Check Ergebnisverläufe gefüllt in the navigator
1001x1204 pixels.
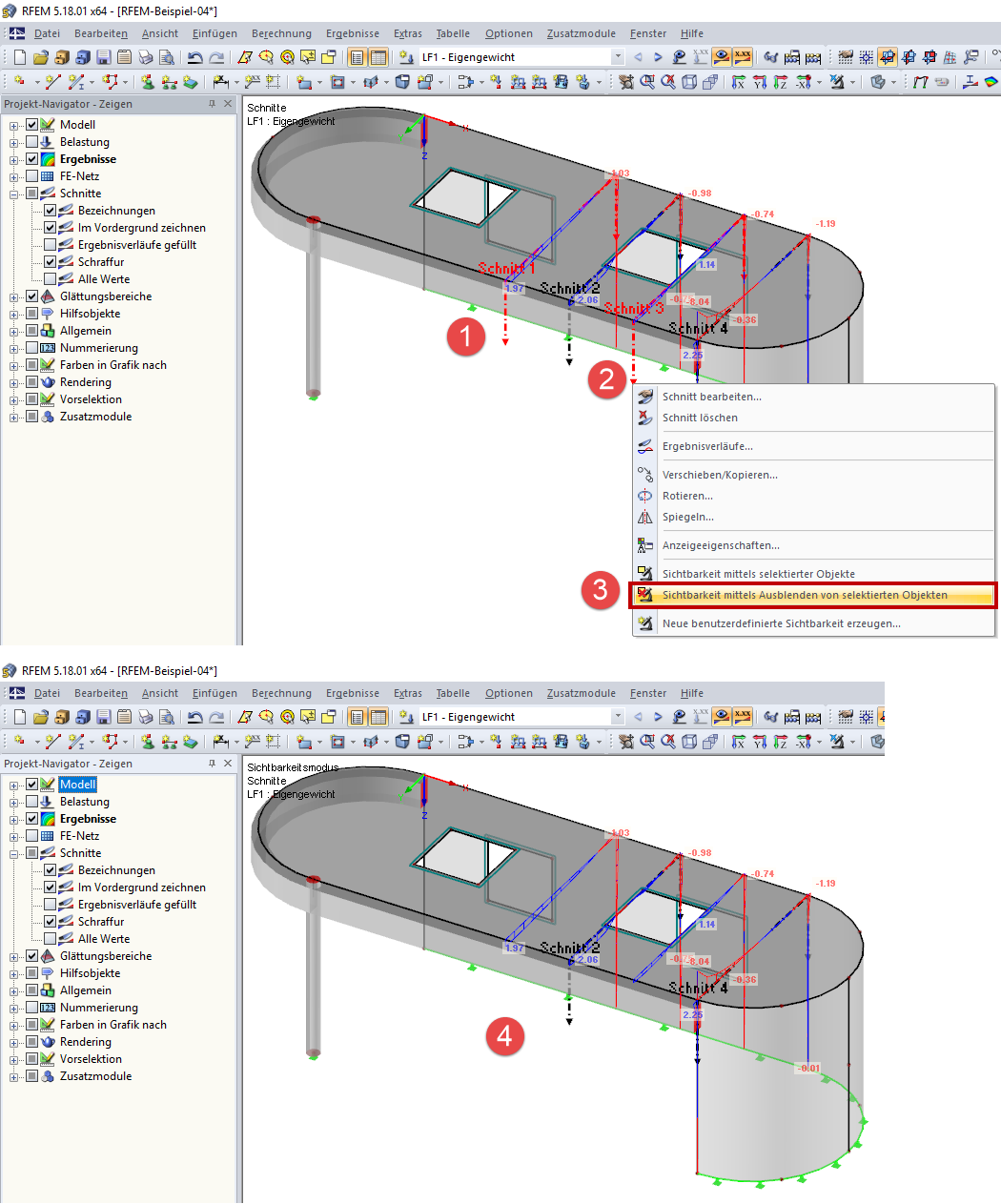point(50,244)
